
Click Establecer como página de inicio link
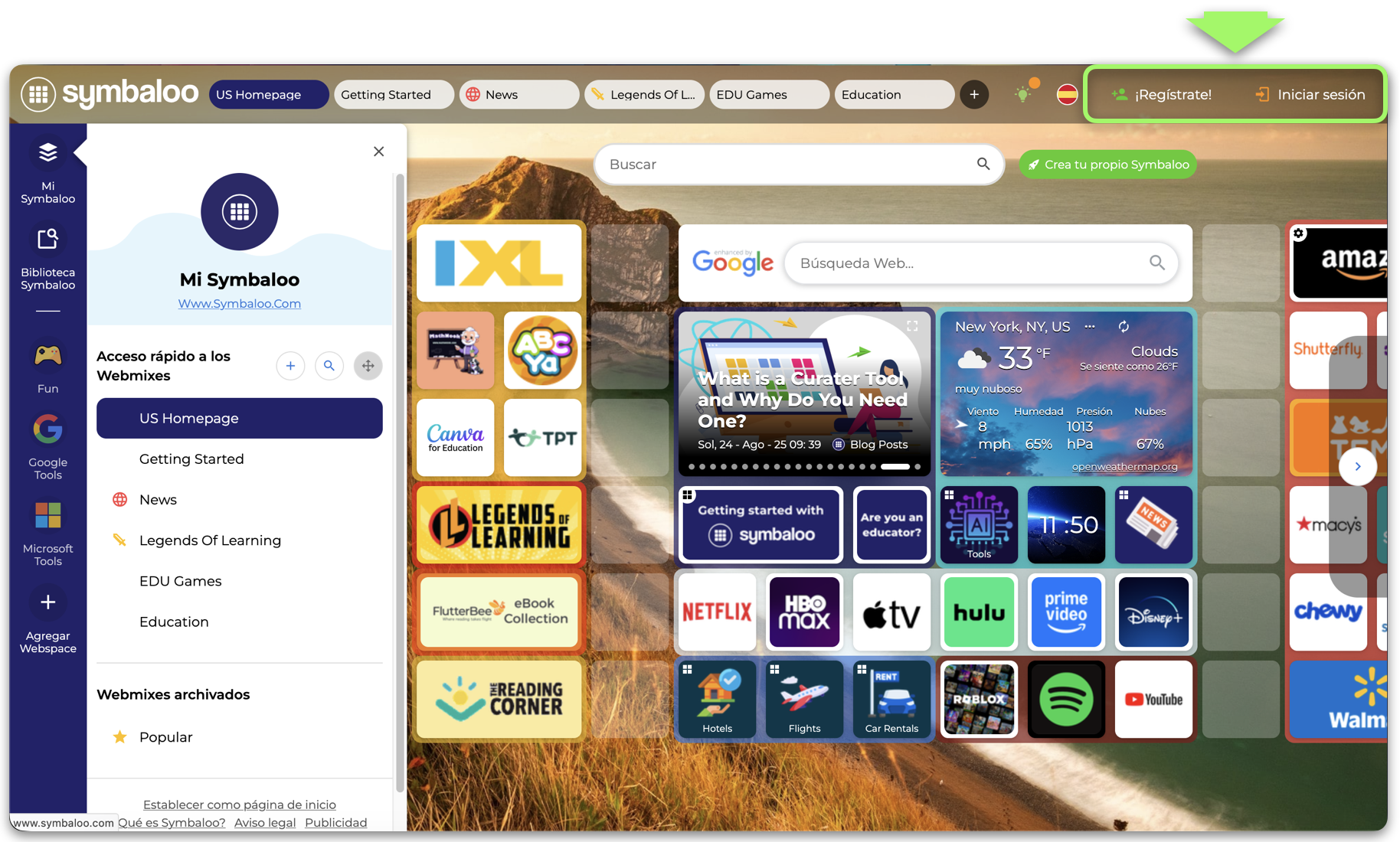coord(240,804)
